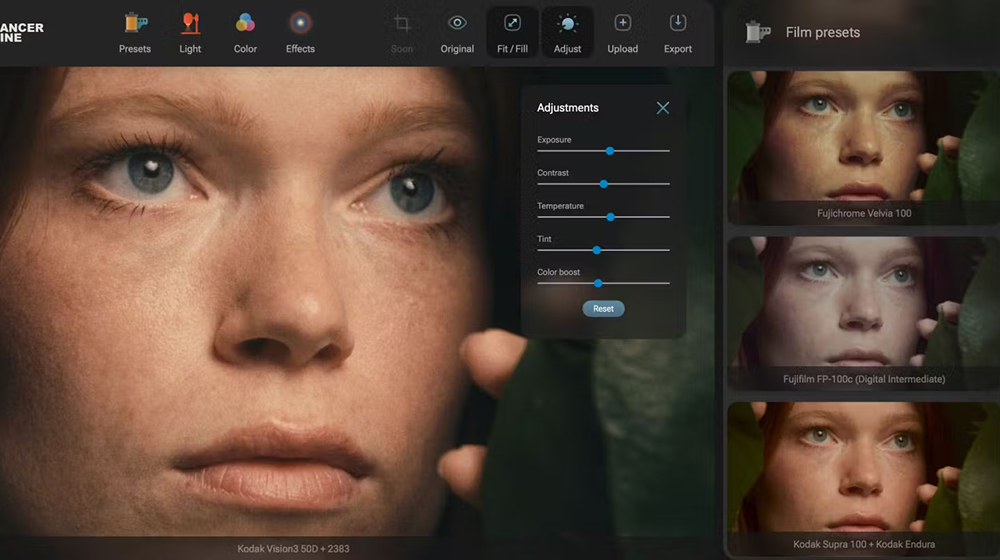This screenshot has height=560, width=1000.
Task: Click the Exposure slider handle
Action: tap(610, 151)
